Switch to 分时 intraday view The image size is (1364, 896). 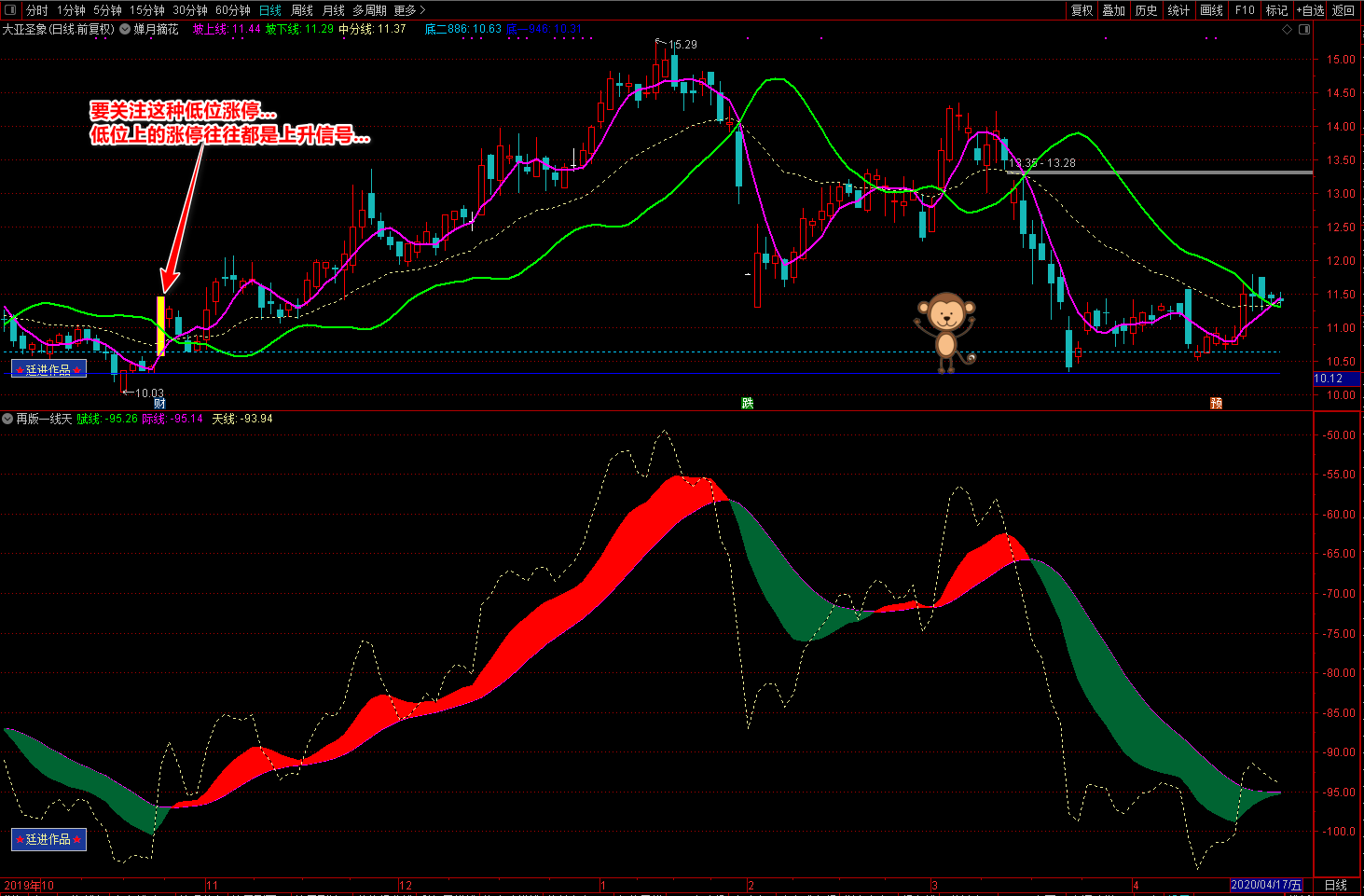point(36,10)
